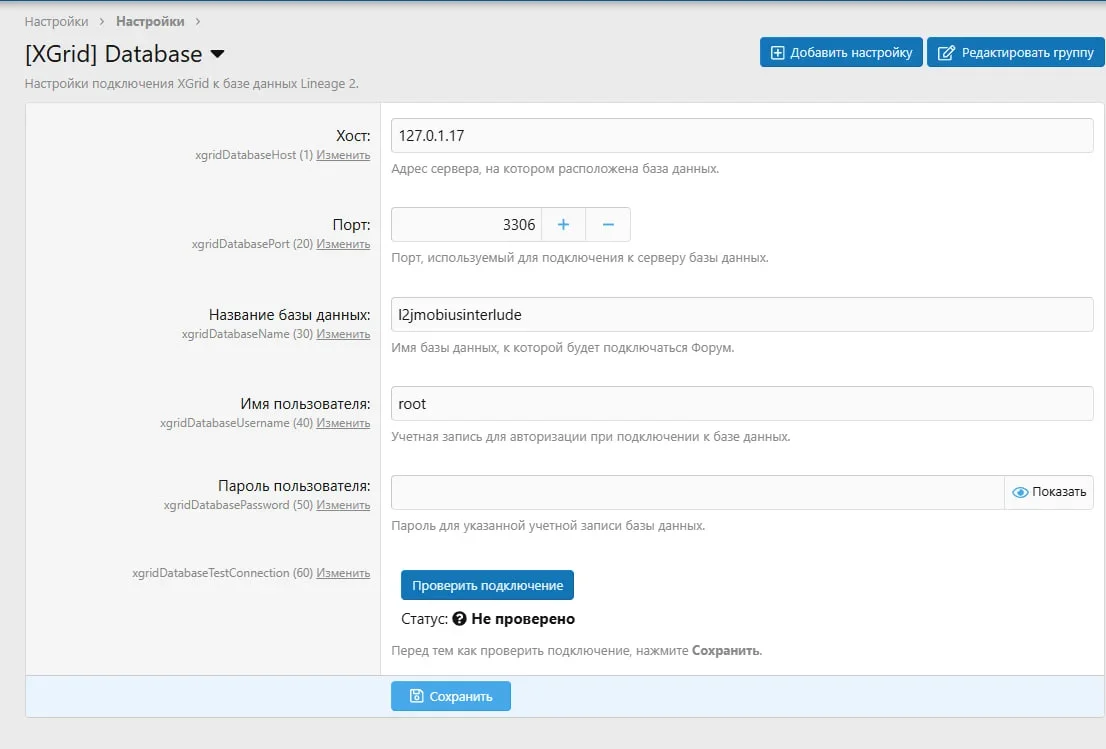Focus the Хост input field
Screen dimensions: 1106x749
742,135
